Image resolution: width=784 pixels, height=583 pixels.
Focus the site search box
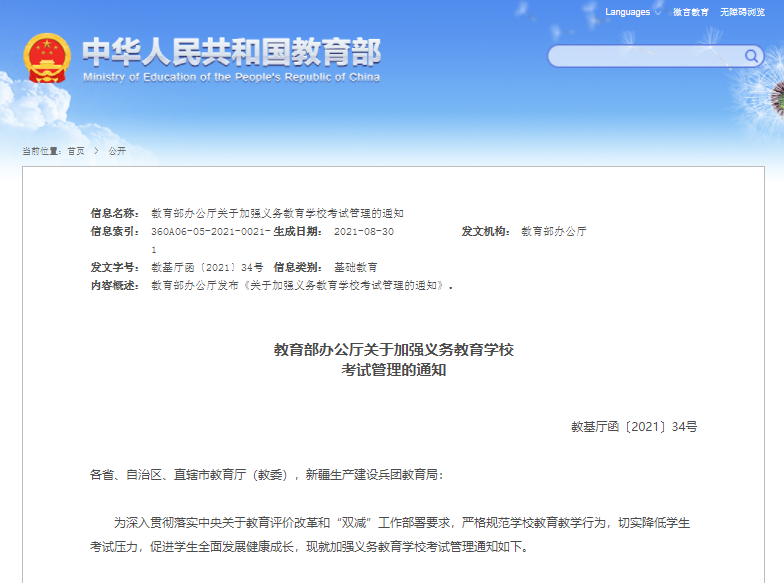(645, 56)
